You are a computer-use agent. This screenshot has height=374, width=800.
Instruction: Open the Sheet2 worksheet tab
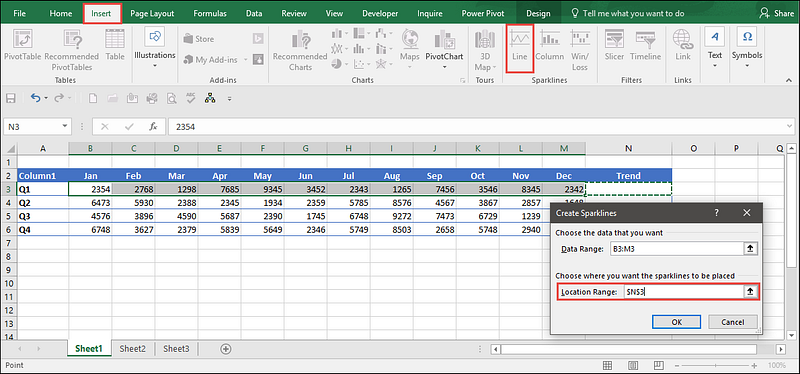pyautogui.click(x=133, y=349)
